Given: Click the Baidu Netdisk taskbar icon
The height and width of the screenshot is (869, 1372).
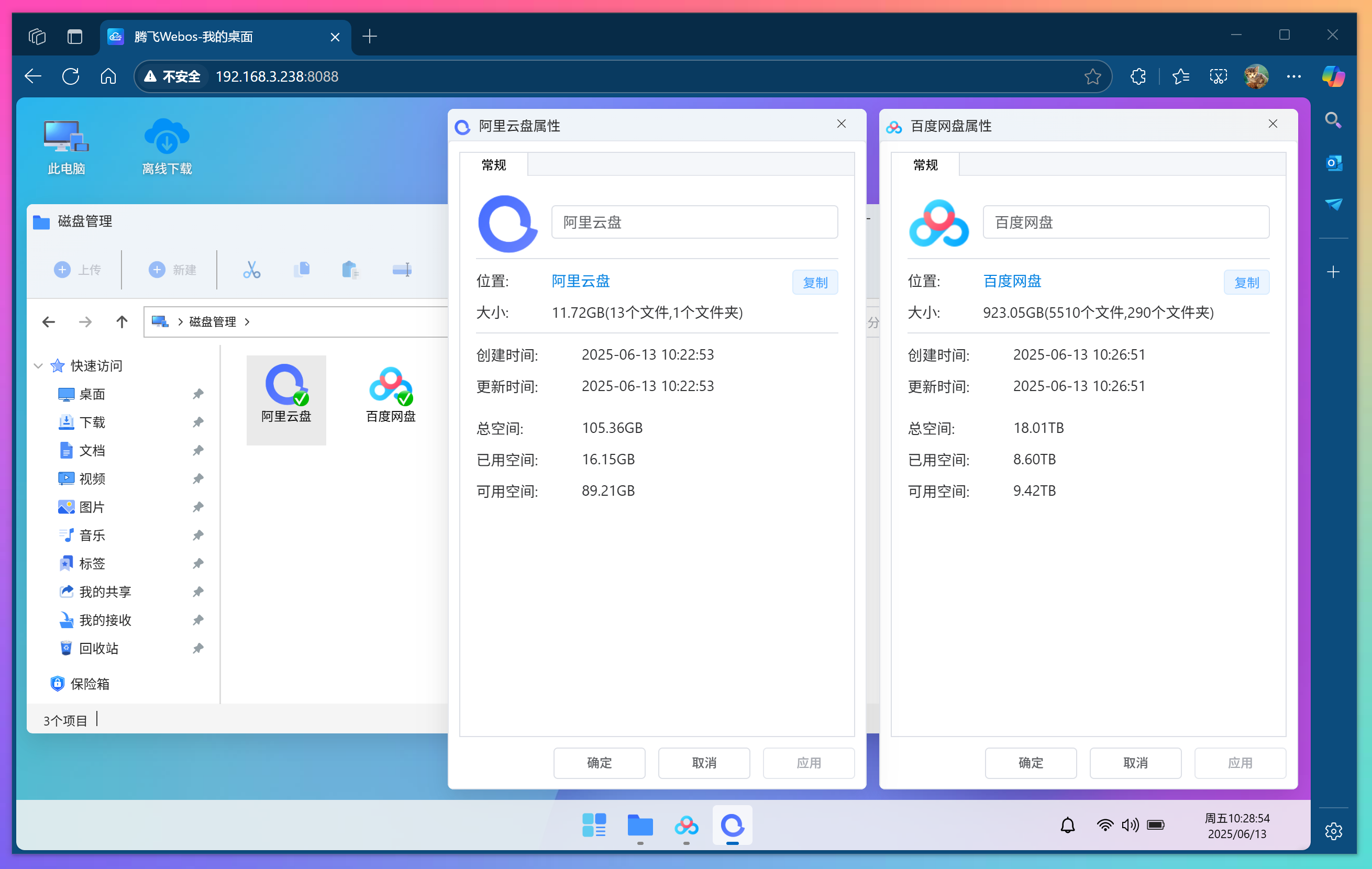Looking at the screenshot, I should 686,826.
